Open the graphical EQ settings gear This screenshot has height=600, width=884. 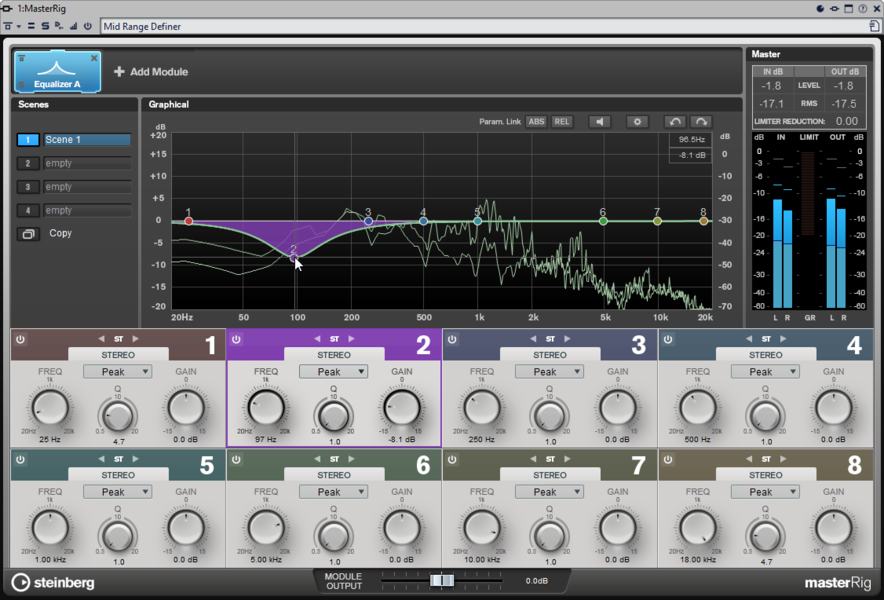637,122
